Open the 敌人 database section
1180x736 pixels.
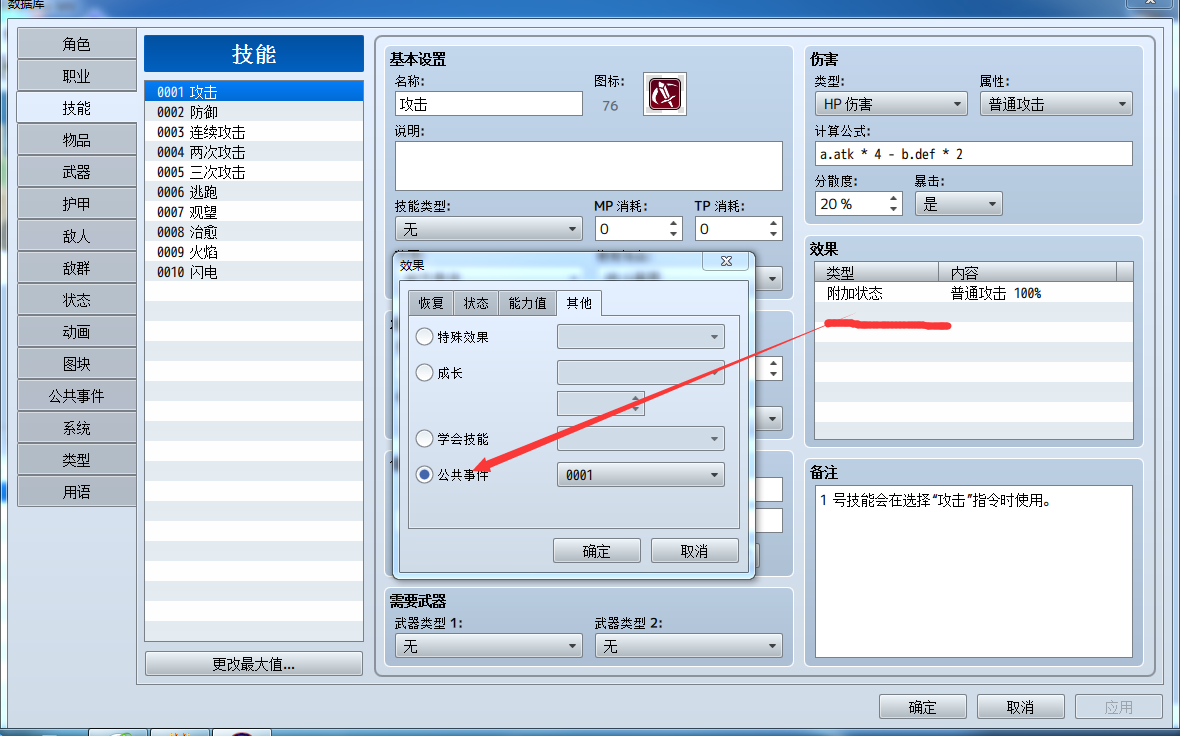pos(77,236)
